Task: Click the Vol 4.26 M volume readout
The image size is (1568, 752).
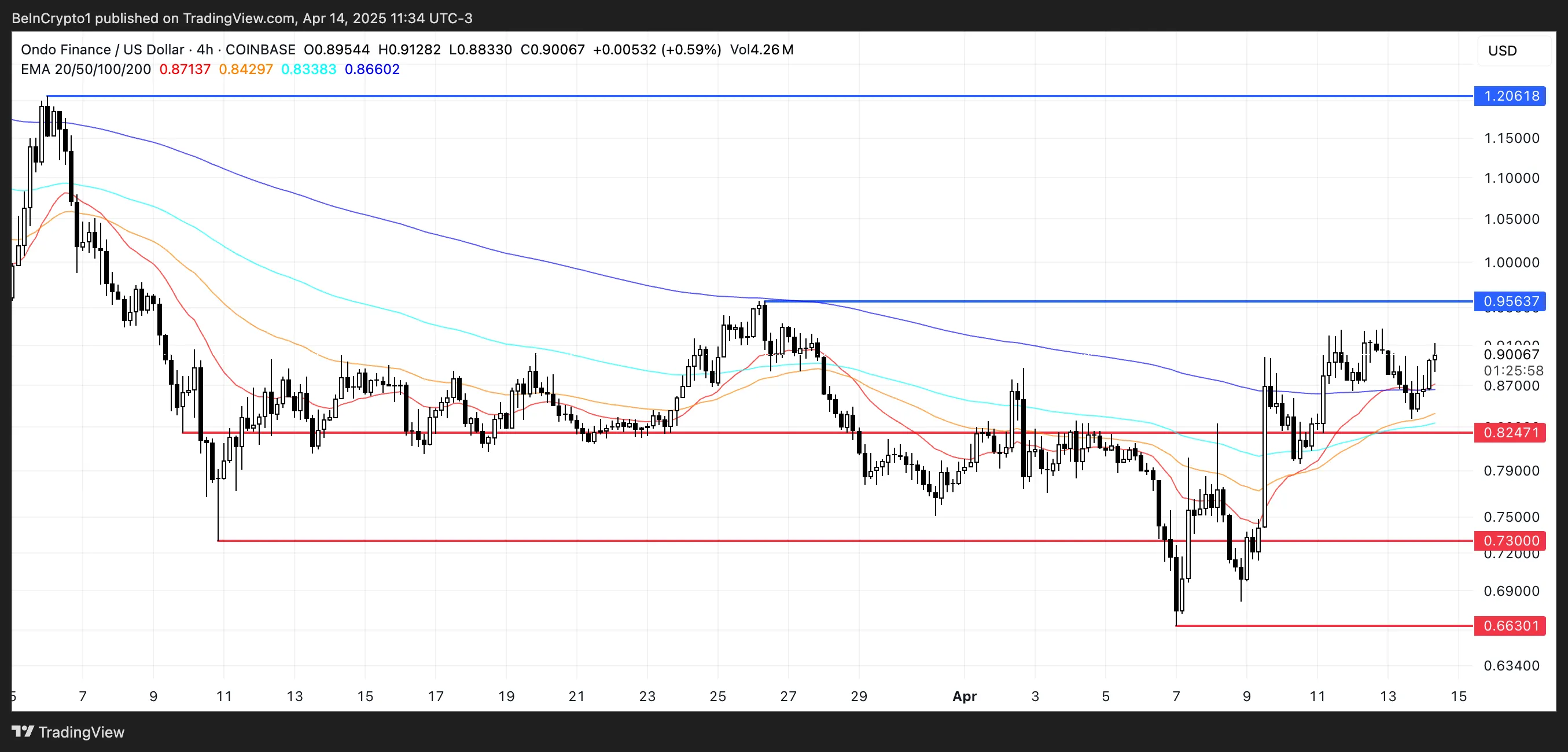Action: tap(761, 50)
